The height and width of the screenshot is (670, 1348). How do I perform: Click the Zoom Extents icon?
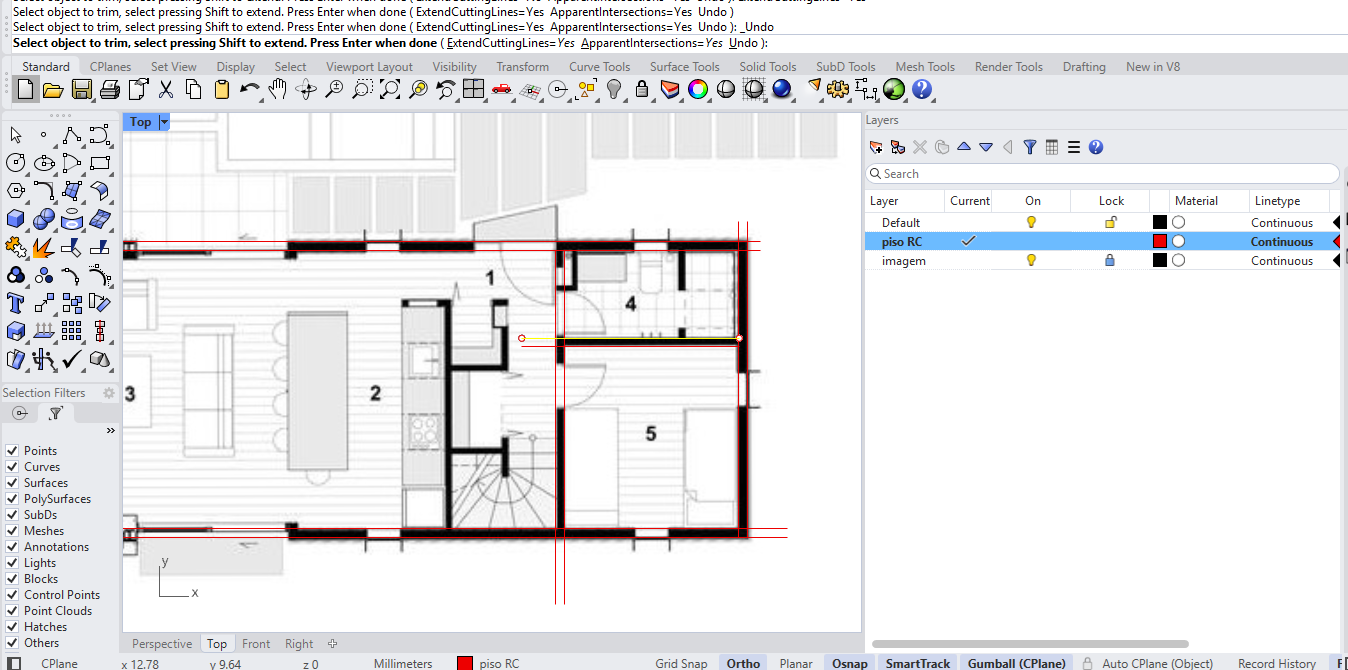390,90
